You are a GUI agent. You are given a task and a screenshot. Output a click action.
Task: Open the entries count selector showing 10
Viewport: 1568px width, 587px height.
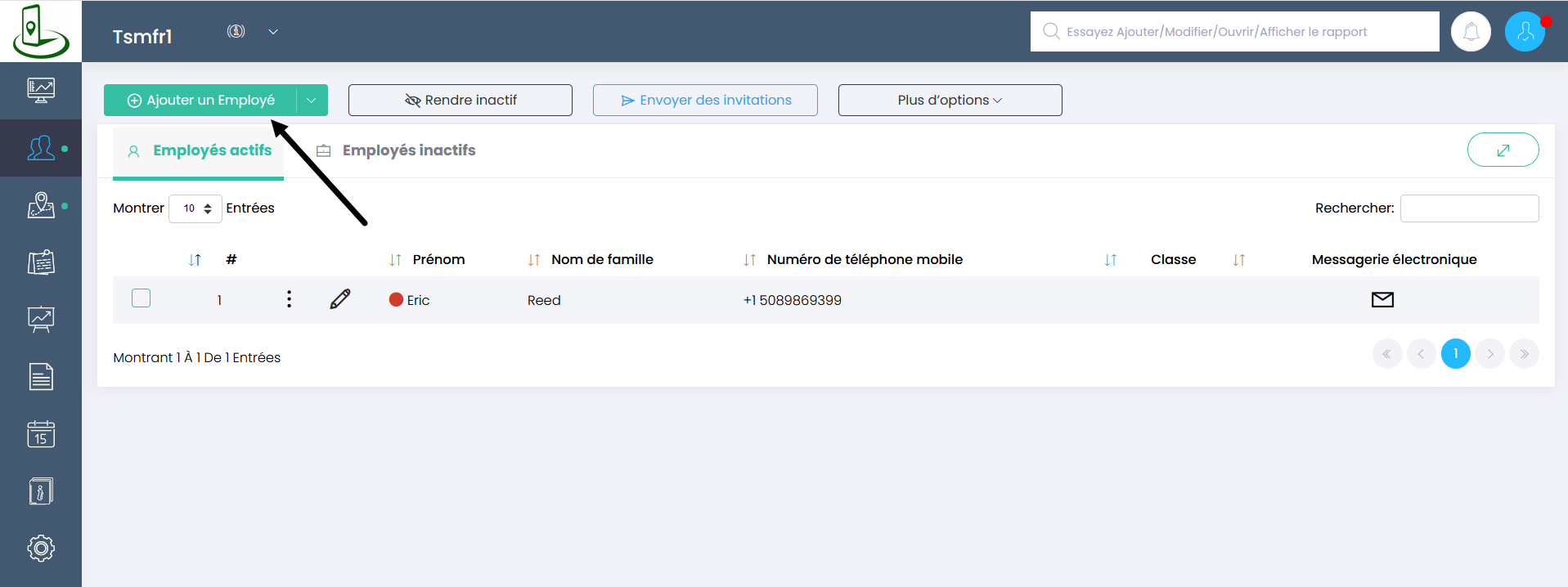click(195, 208)
